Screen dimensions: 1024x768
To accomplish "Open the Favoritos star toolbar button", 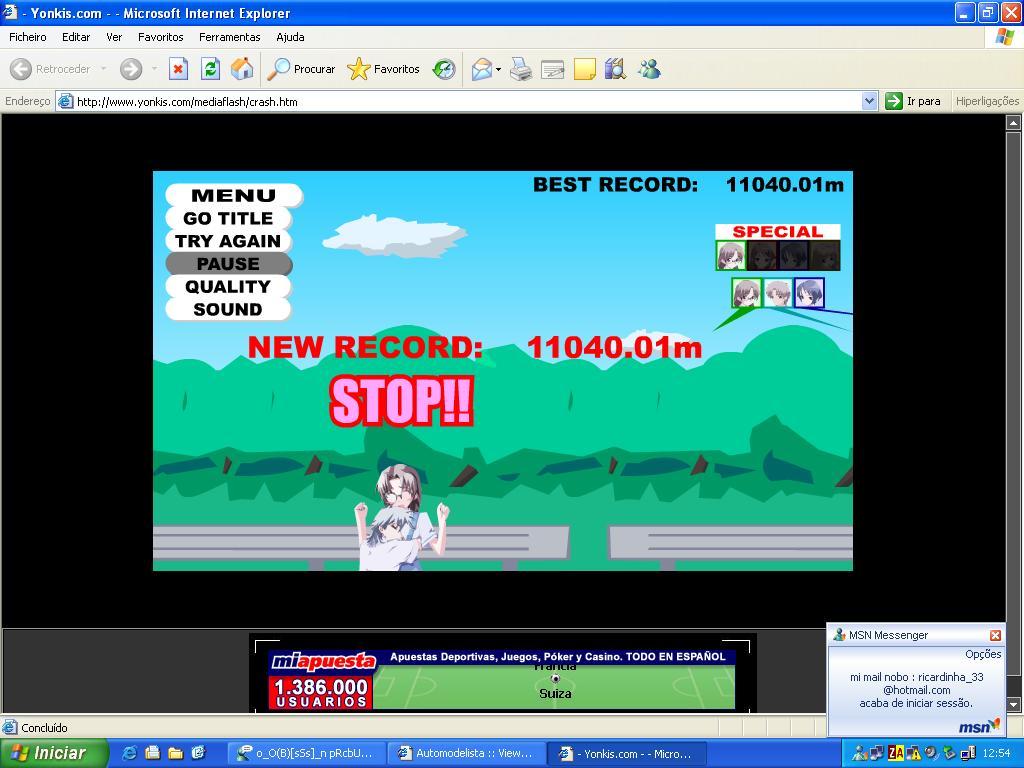I will point(383,69).
